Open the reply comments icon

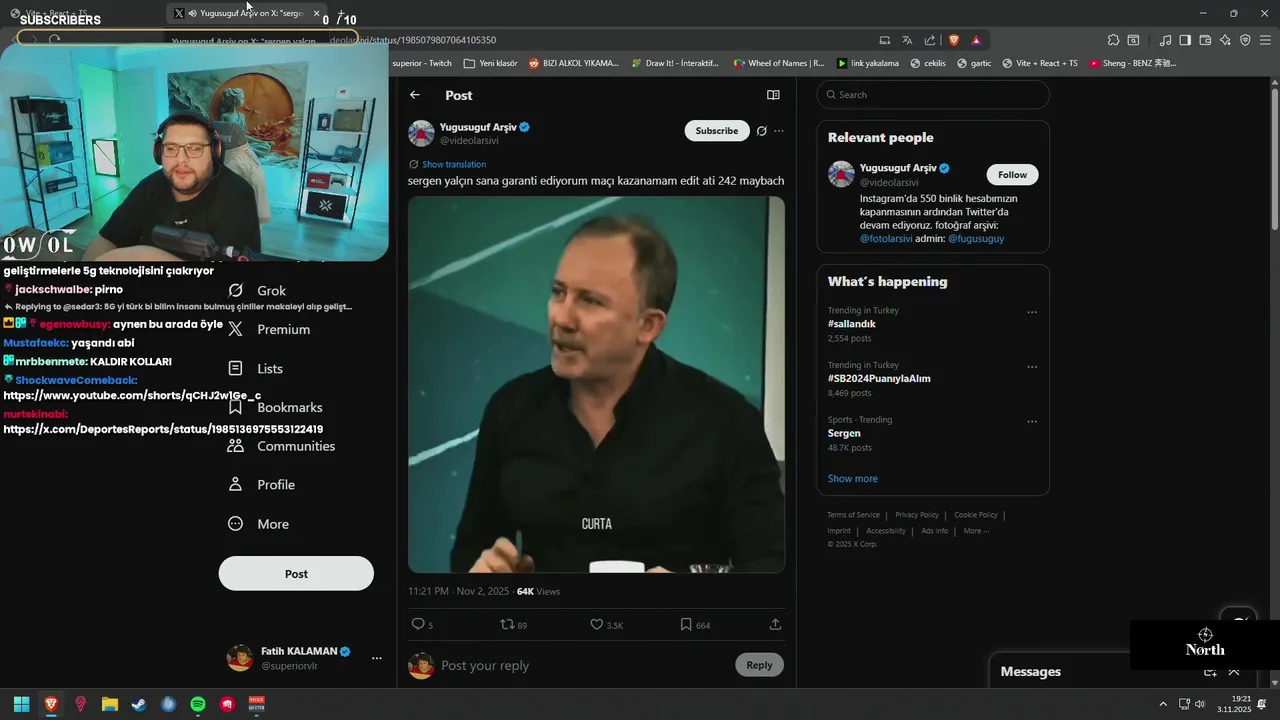coord(418,625)
